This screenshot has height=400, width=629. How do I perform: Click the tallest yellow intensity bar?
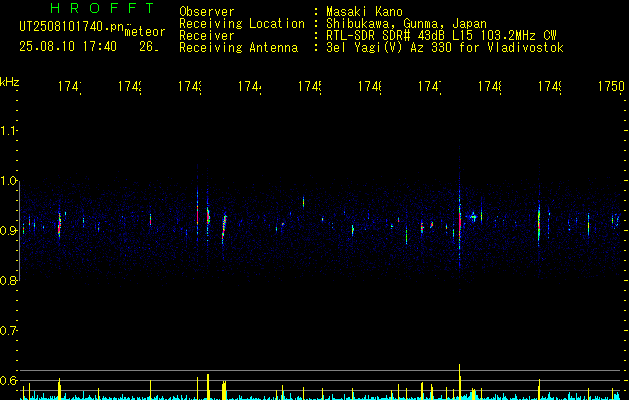pos(459,382)
